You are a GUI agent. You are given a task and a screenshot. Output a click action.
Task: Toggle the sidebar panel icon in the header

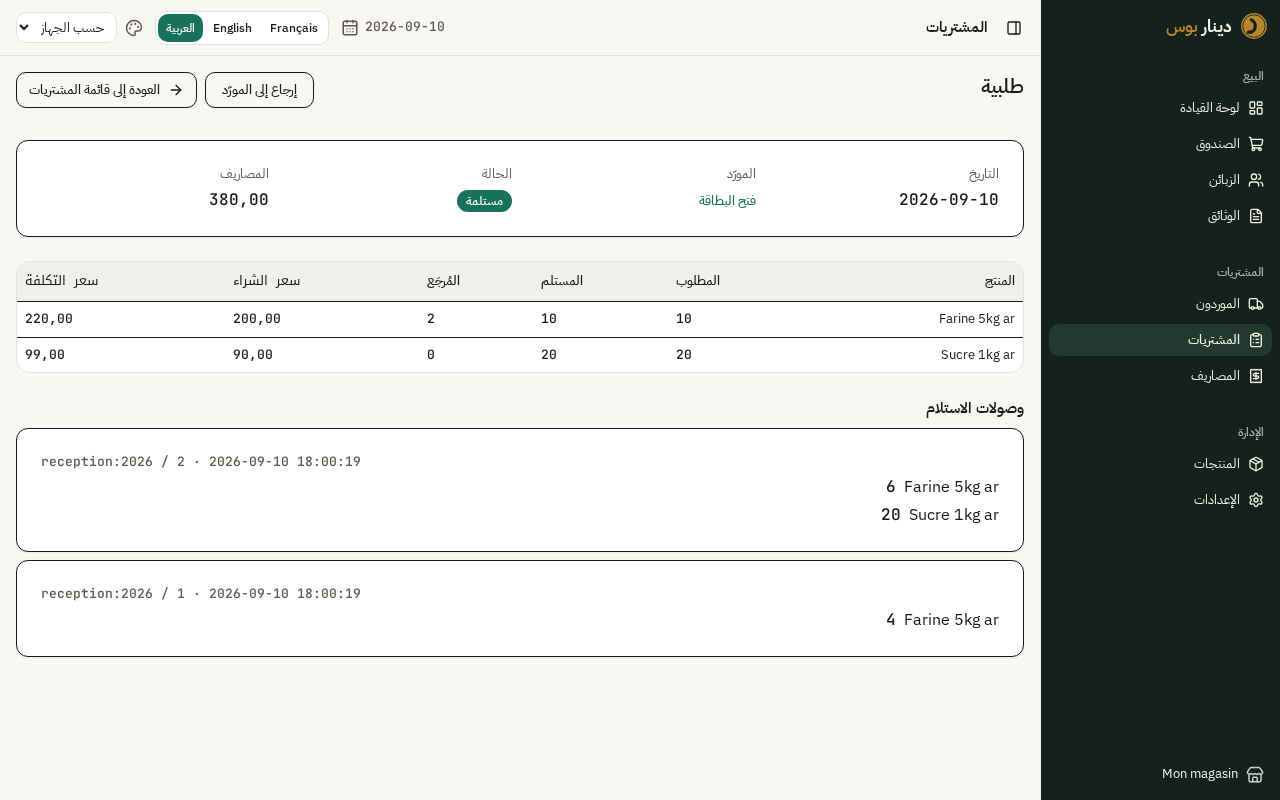1014,28
